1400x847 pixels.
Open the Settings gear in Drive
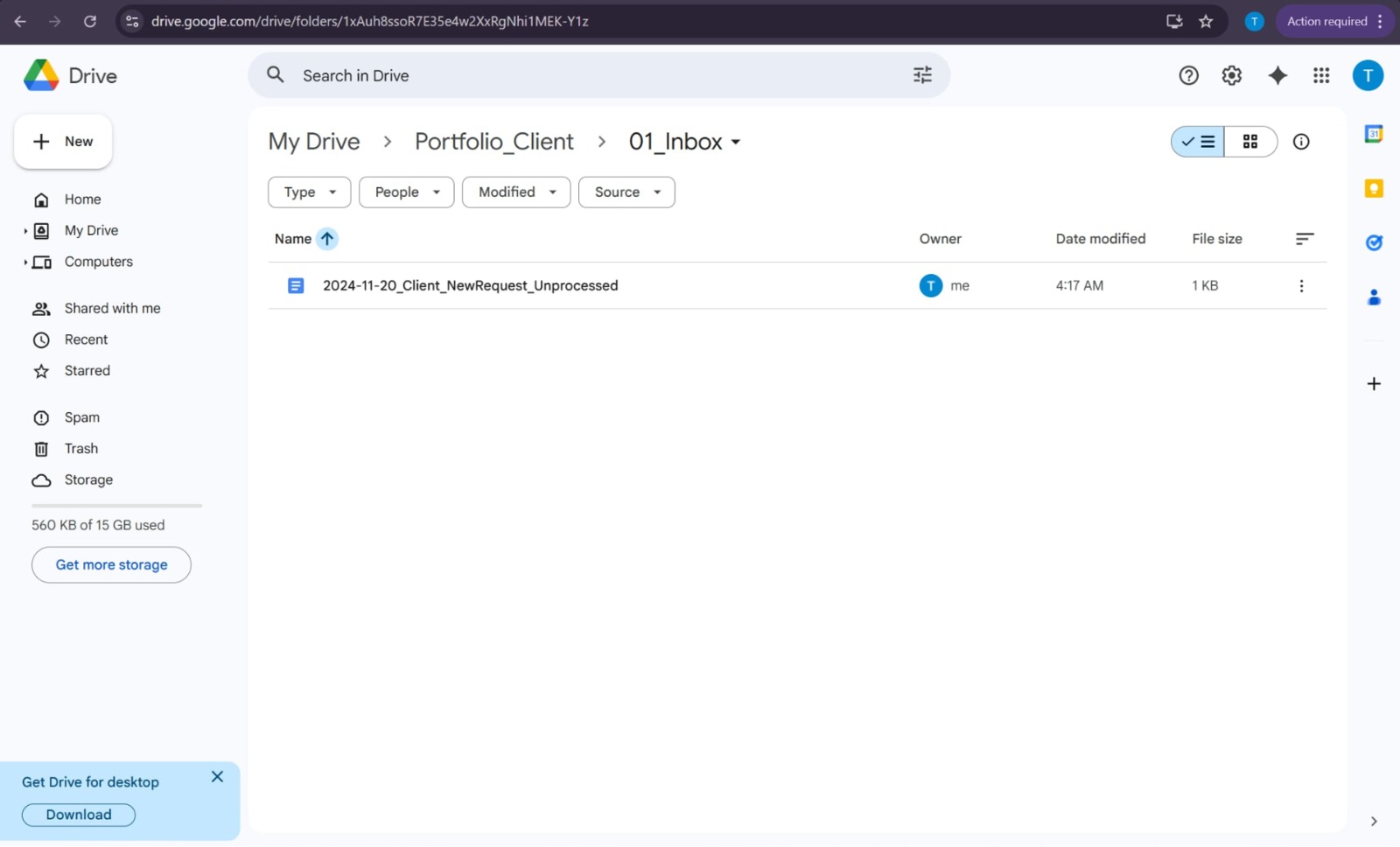pos(1232,76)
